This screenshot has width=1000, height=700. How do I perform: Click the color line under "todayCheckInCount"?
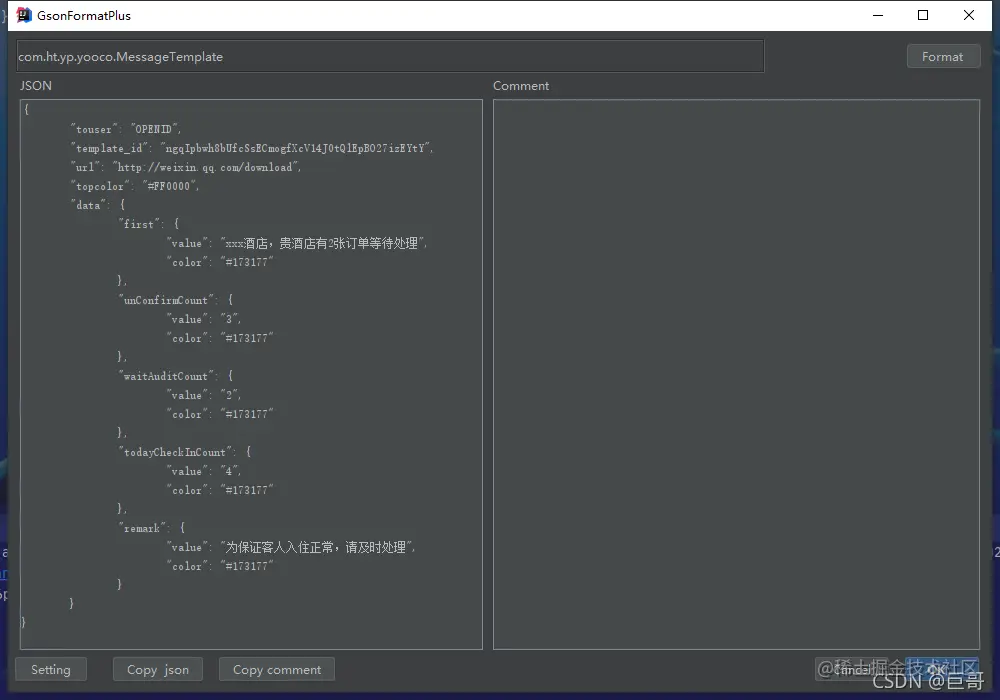tap(219, 490)
